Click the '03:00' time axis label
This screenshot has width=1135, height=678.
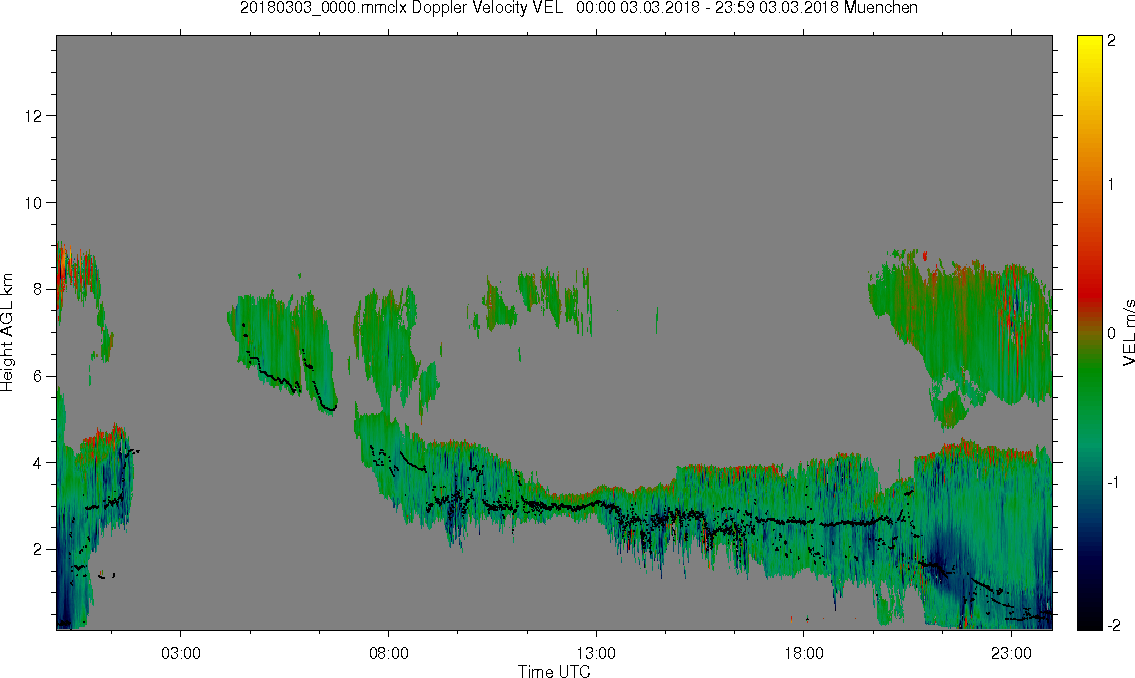tap(181, 654)
